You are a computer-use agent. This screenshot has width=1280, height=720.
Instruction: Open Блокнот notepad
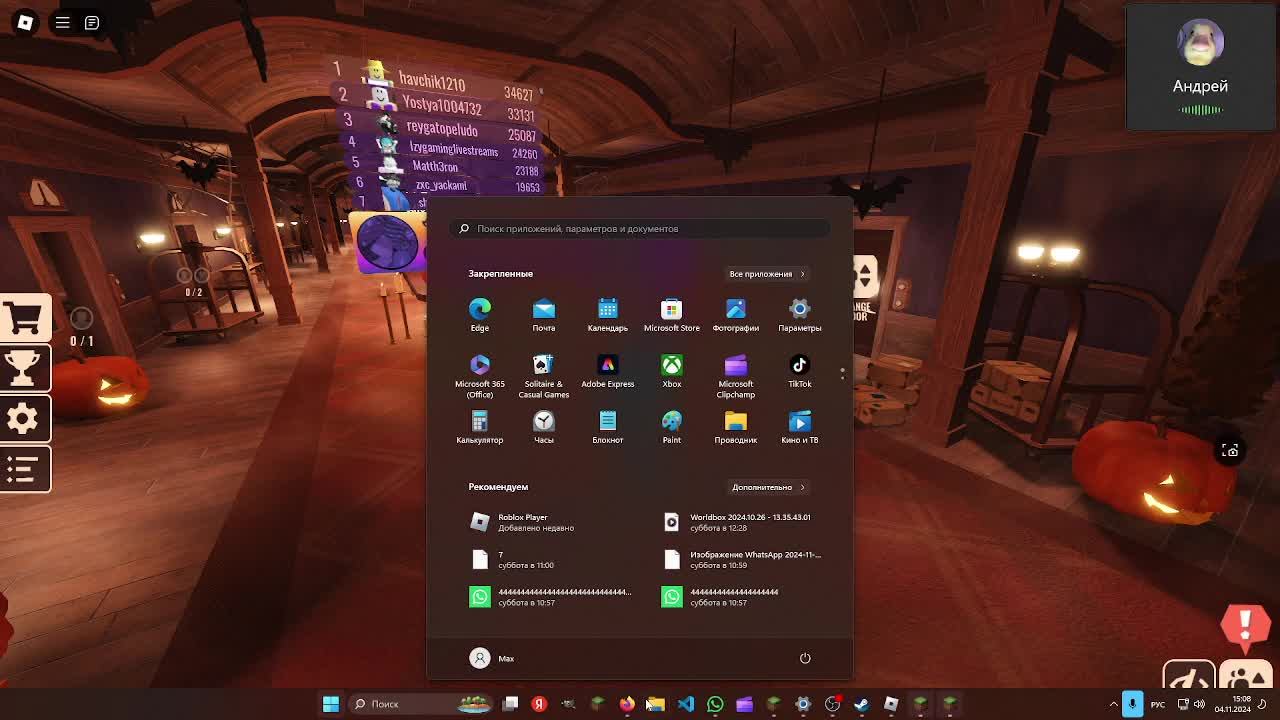pos(608,426)
